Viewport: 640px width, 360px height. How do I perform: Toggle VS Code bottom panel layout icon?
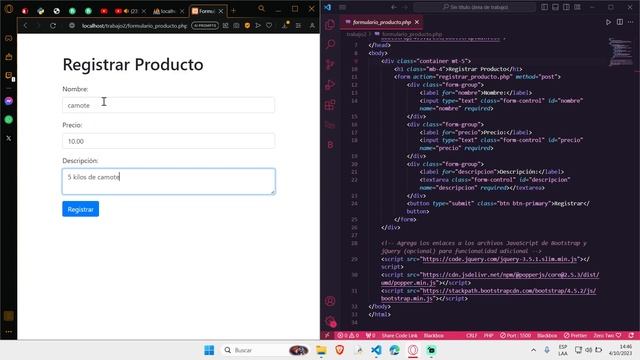[x=556, y=7]
